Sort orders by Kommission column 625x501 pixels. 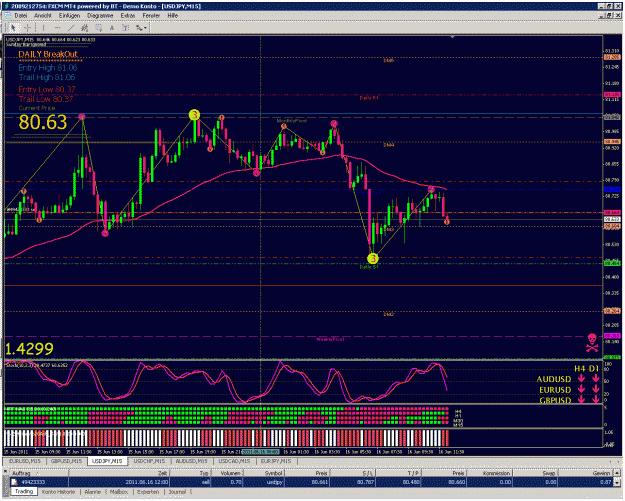pos(490,473)
